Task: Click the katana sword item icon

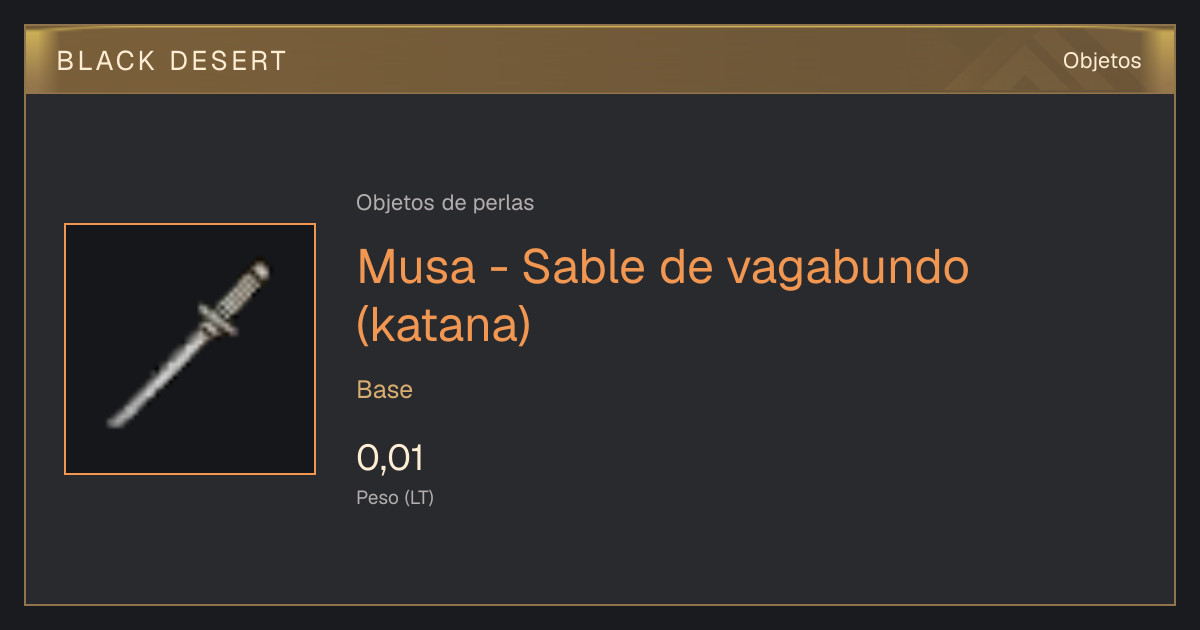Action: click(190, 346)
